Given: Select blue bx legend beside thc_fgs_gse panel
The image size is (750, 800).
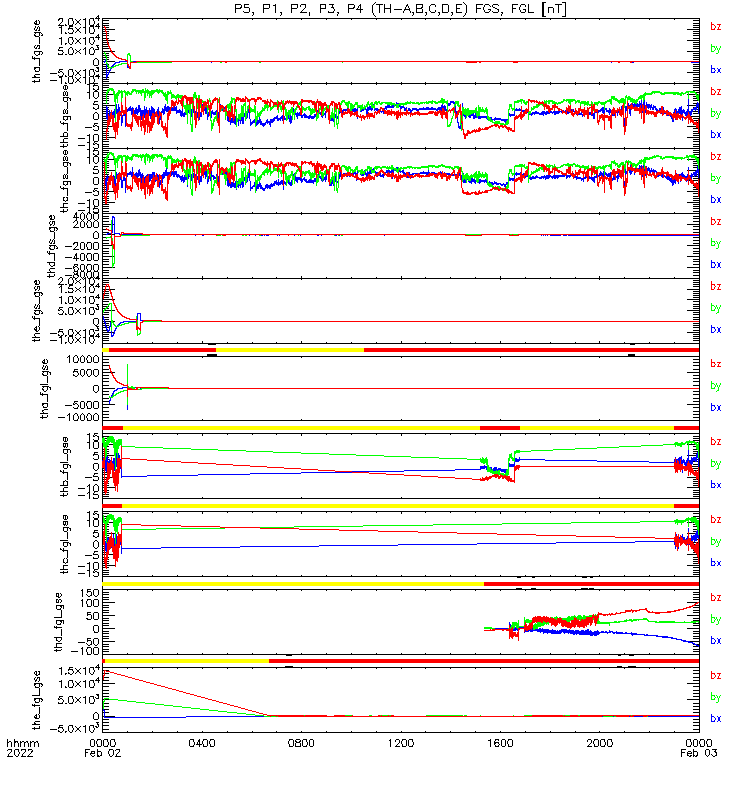Looking at the screenshot, I should click(x=715, y=199).
